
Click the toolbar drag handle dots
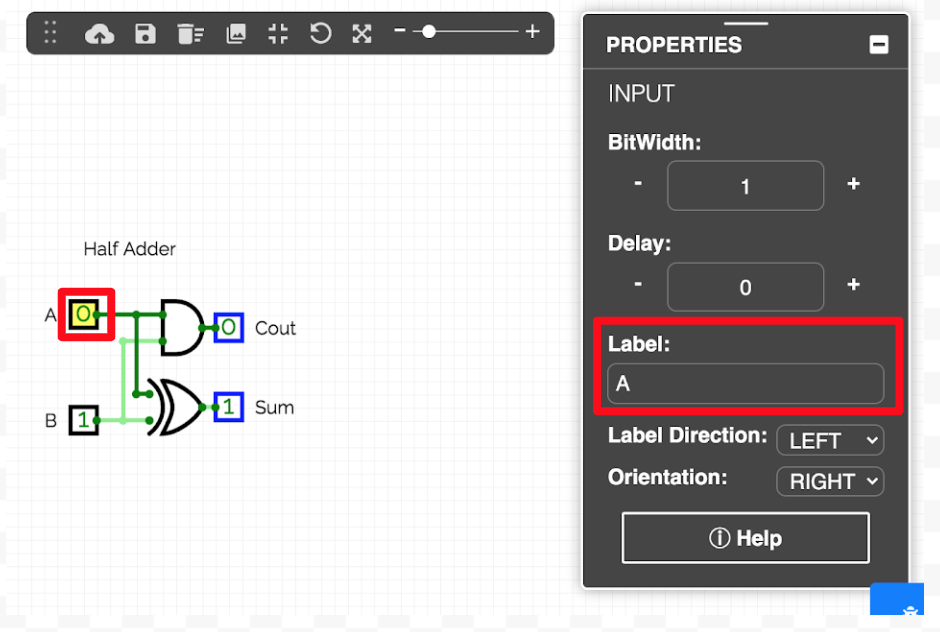(51, 34)
